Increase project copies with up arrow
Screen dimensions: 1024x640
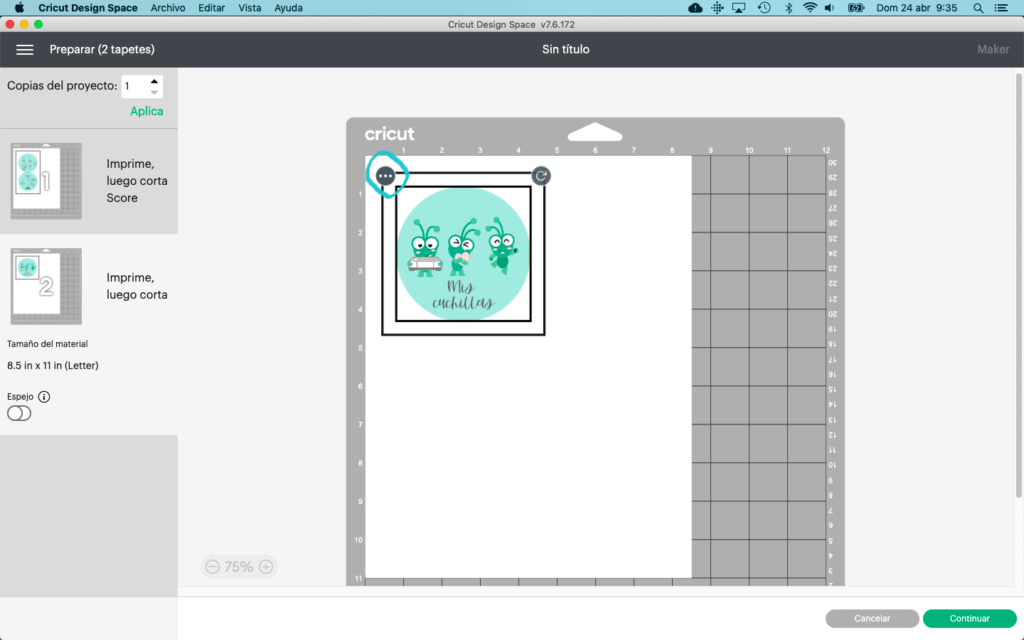[x=154, y=82]
